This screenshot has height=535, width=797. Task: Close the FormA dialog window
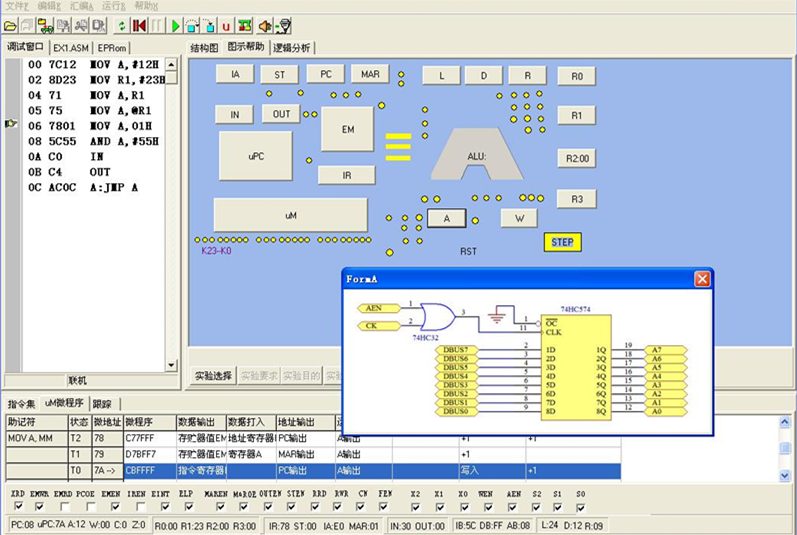(702, 279)
